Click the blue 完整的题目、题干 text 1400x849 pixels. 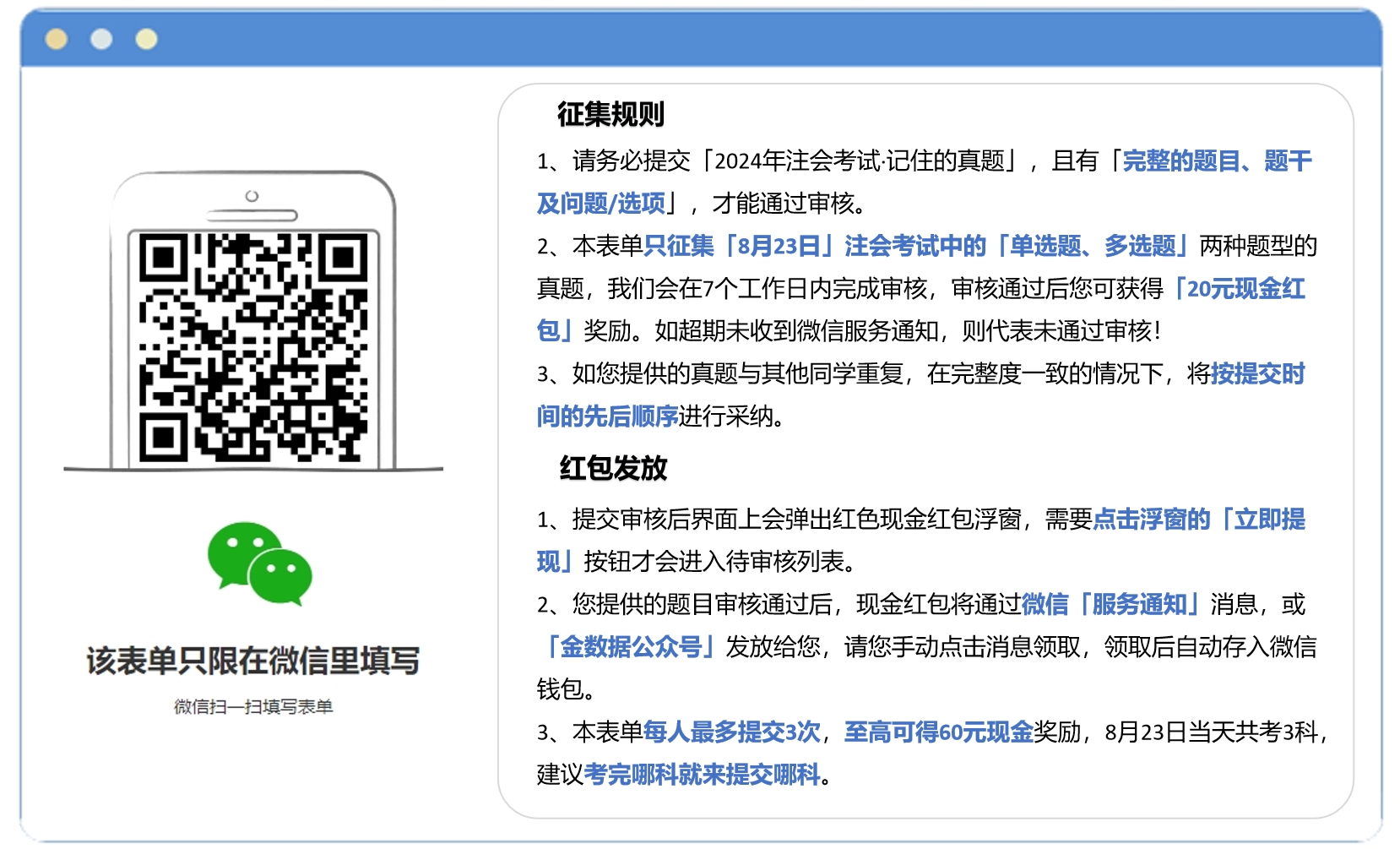pos(1216,161)
